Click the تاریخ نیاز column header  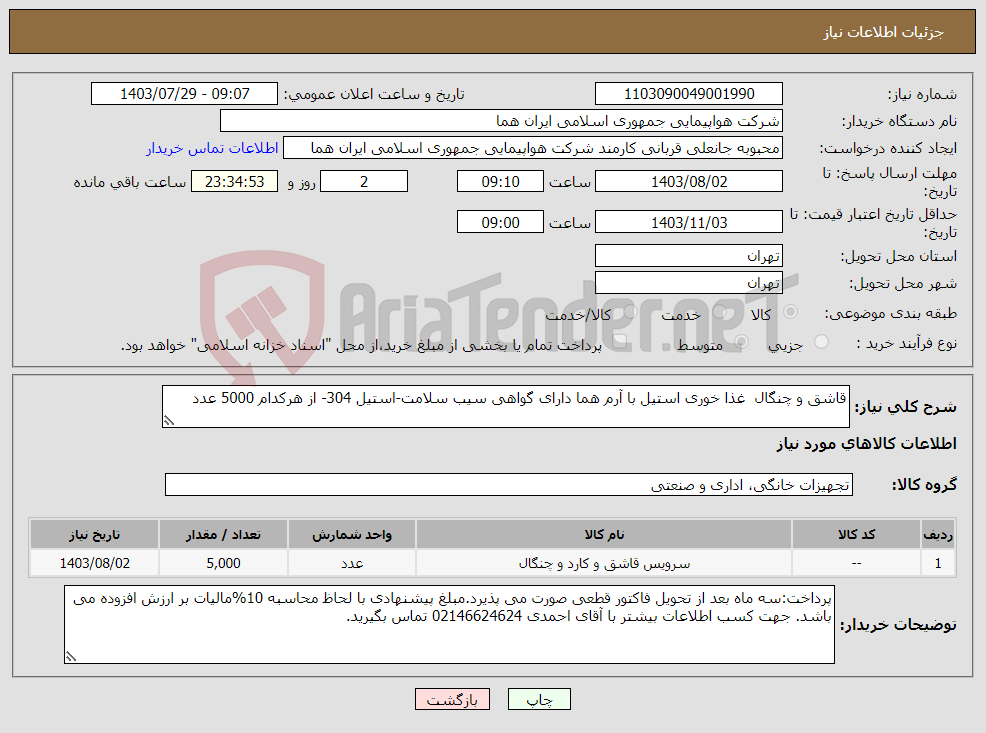[x=94, y=534]
